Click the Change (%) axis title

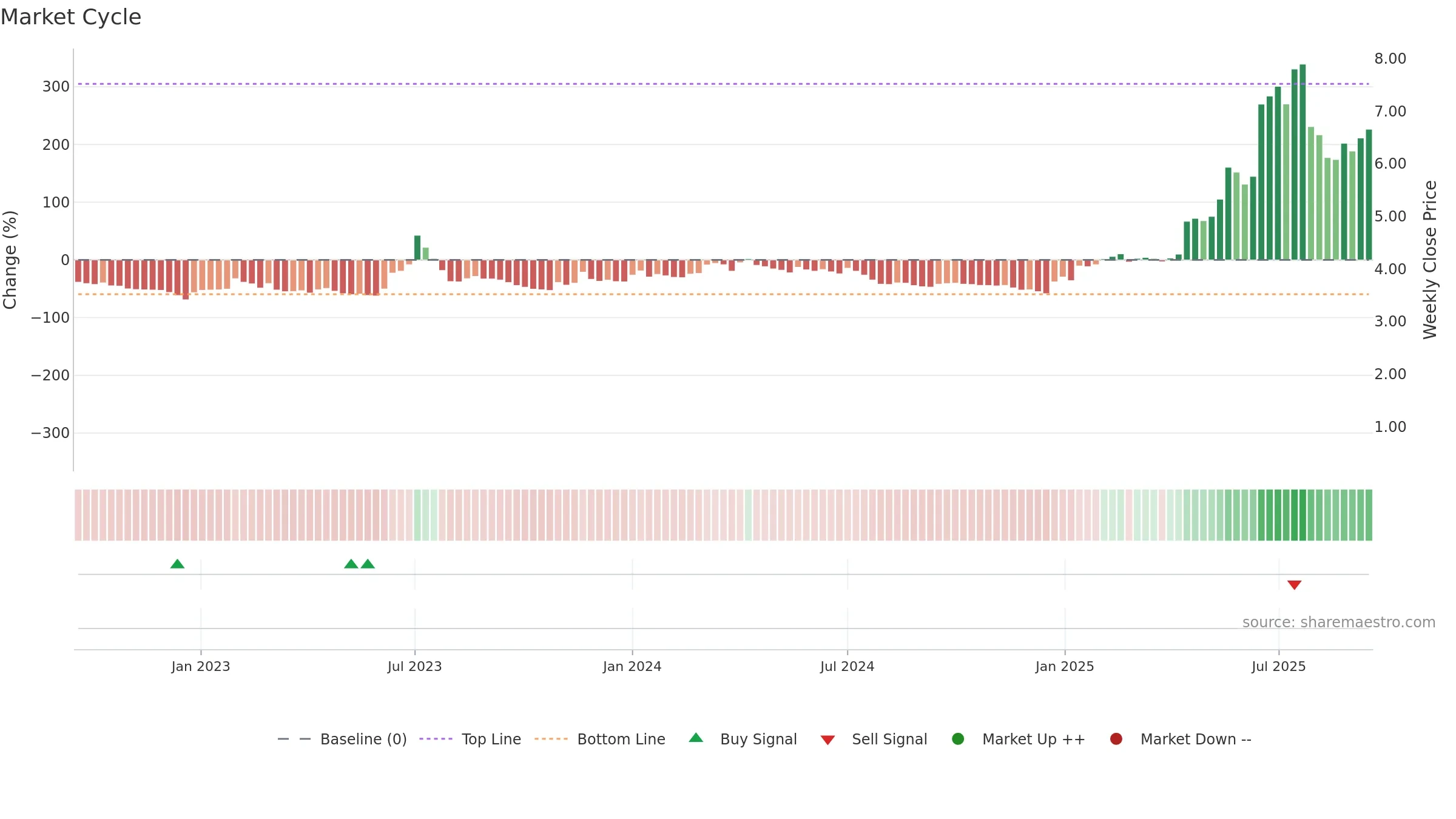click(10, 260)
